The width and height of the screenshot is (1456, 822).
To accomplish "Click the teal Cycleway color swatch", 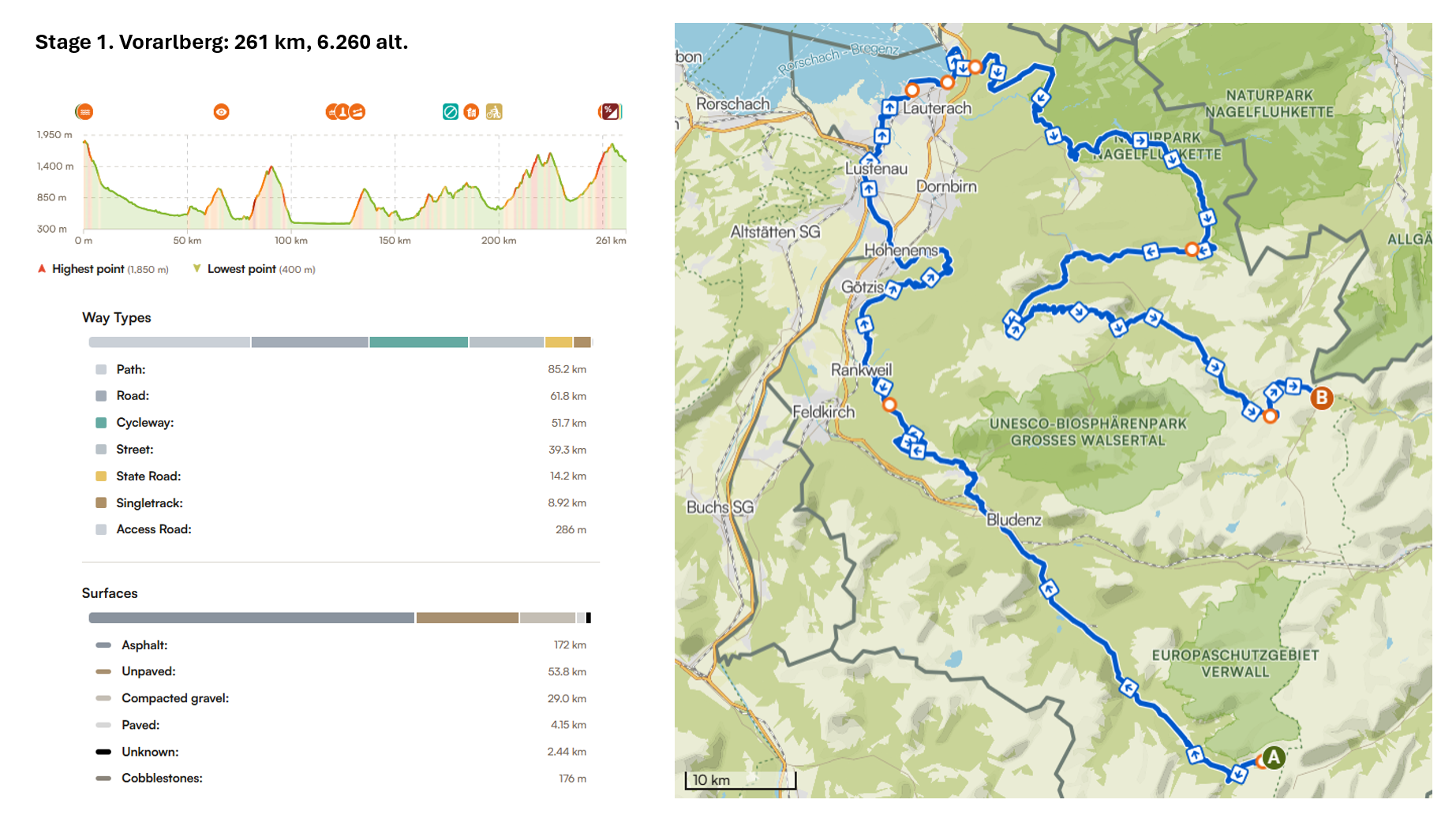I will pyautogui.click(x=101, y=423).
